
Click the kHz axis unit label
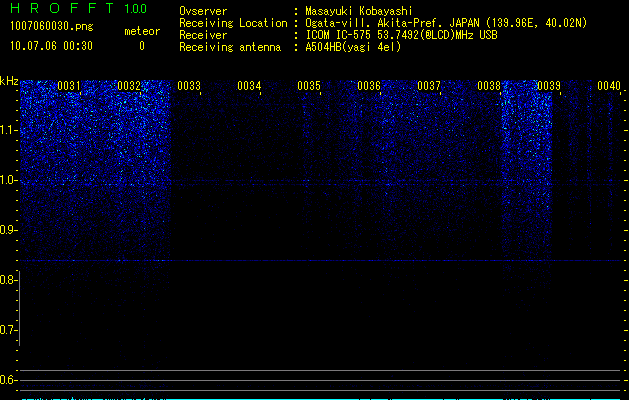(9, 81)
